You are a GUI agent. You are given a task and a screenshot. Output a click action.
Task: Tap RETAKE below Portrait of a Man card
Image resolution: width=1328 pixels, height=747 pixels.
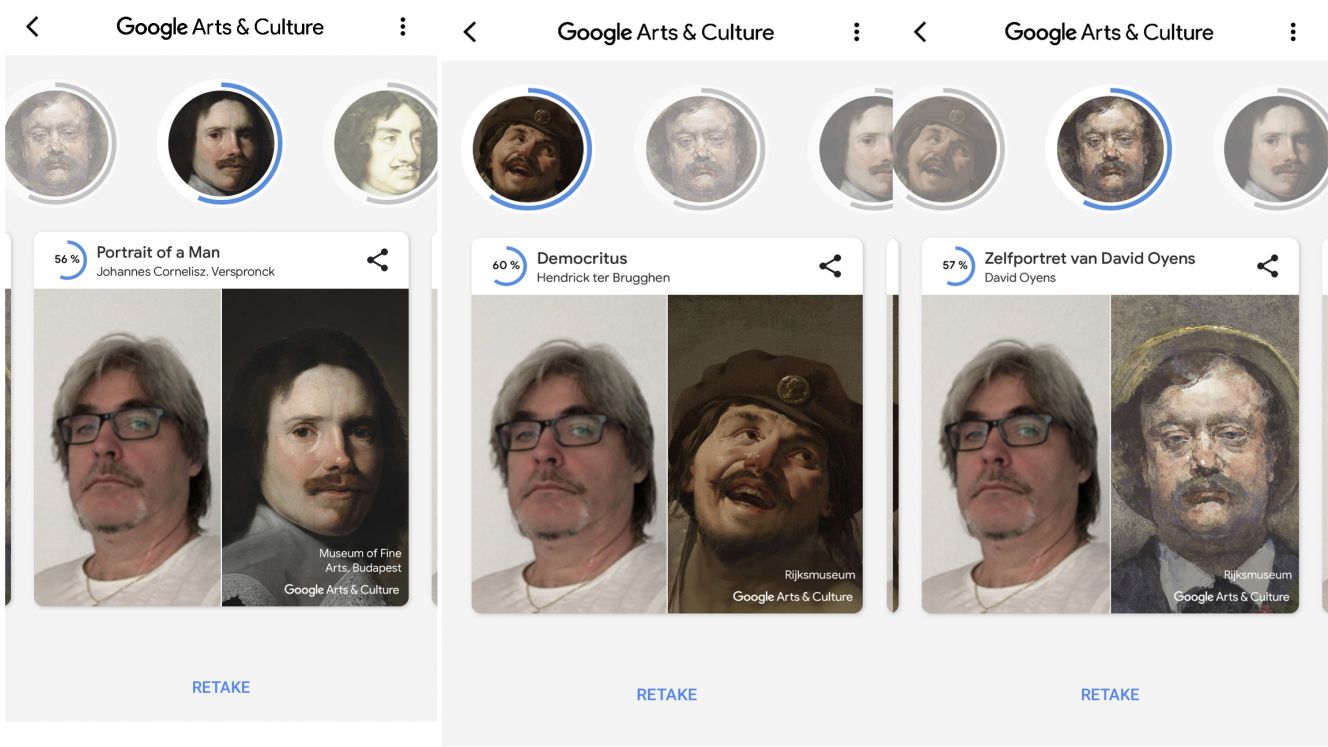pyautogui.click(x=221, y=687)
